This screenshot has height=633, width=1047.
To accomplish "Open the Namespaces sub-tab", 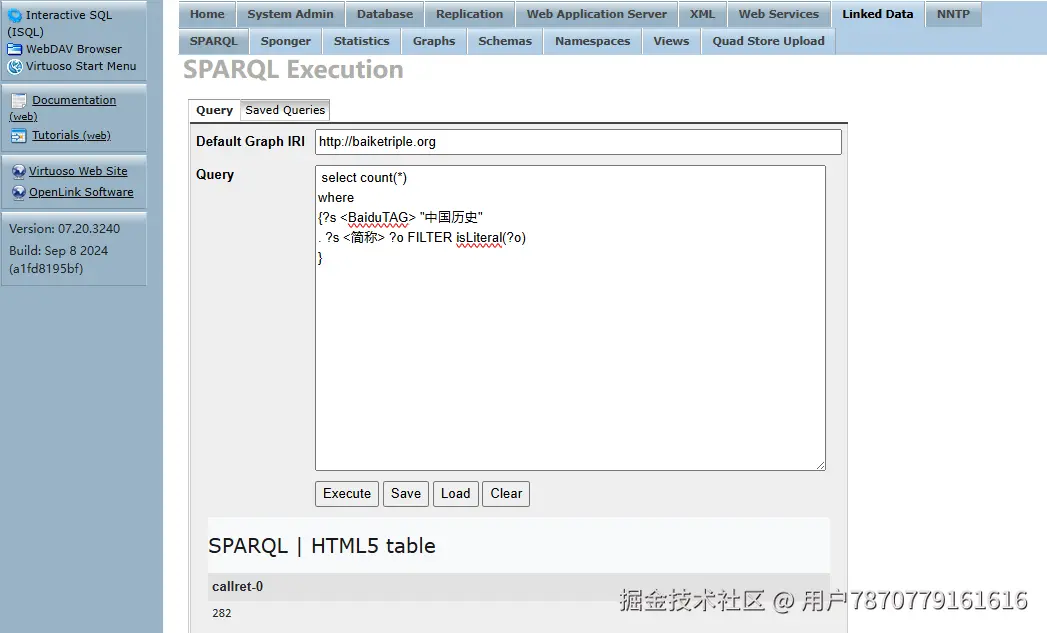I will (x=592, y=41).
